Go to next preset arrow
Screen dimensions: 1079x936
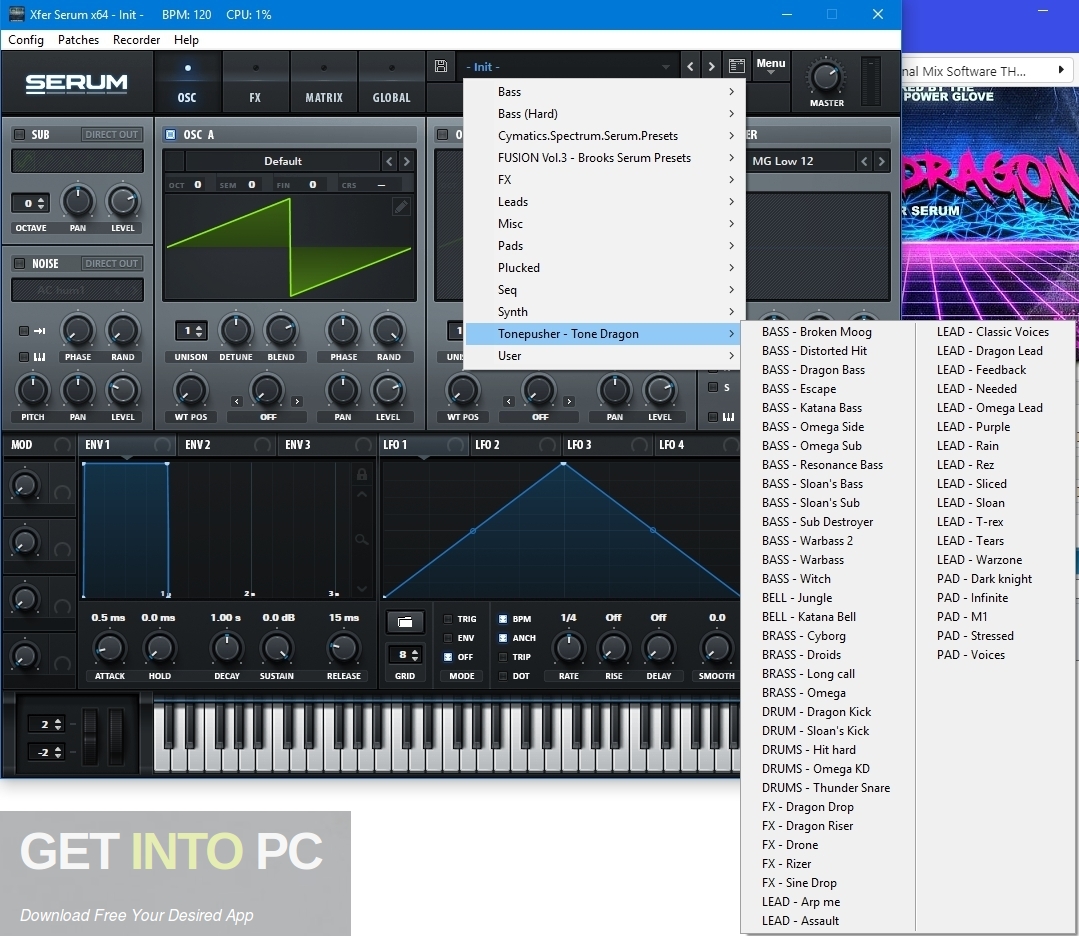pyautogui.click(x=712, y=67)
